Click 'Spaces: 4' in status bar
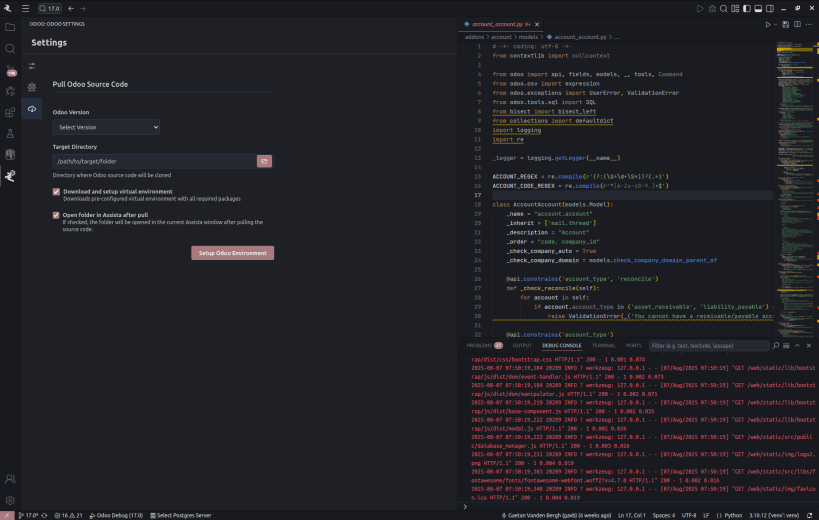The image size is (819, 520). click(663, 515)
